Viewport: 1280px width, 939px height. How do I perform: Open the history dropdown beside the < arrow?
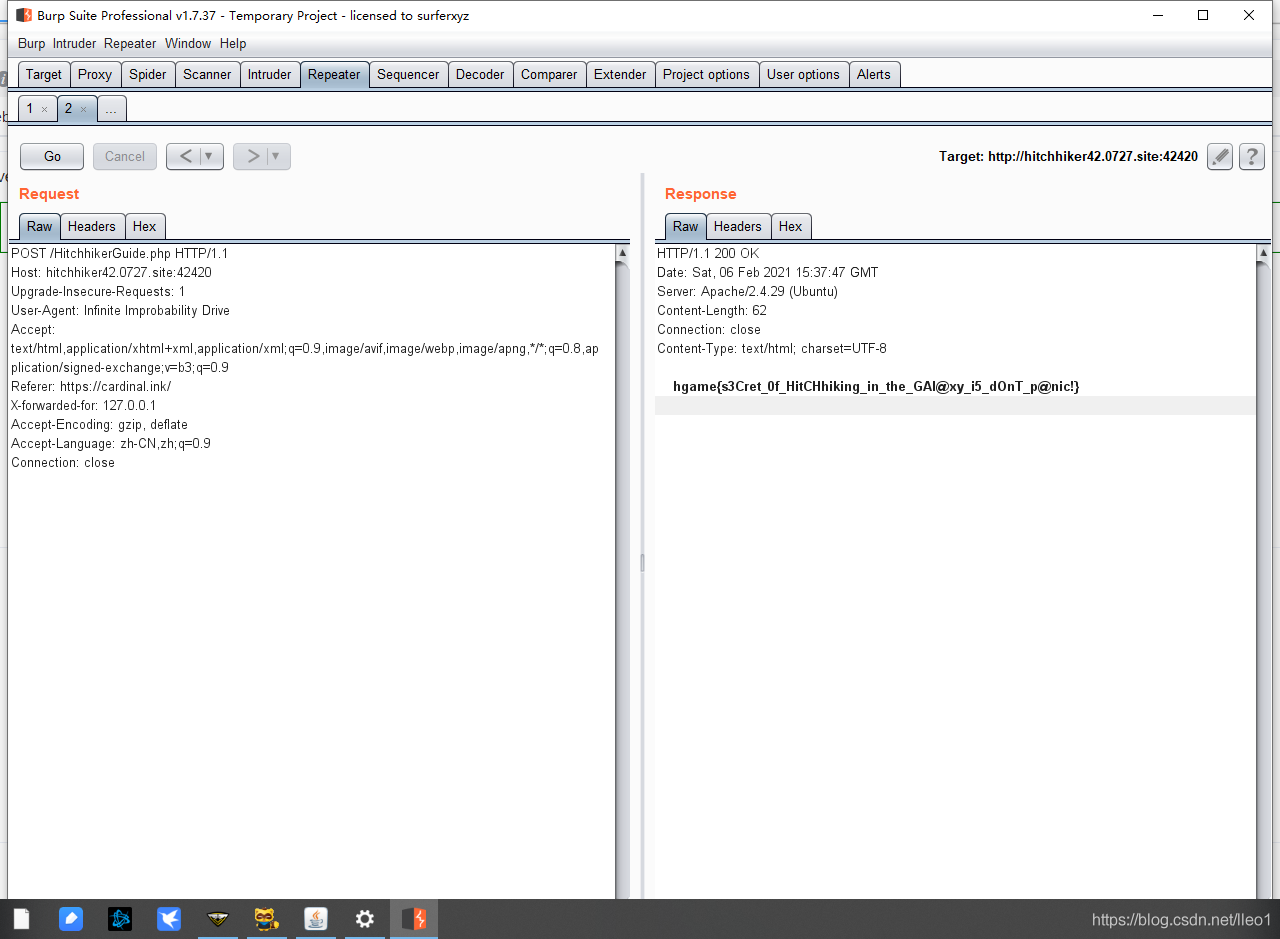click(210, 156)
